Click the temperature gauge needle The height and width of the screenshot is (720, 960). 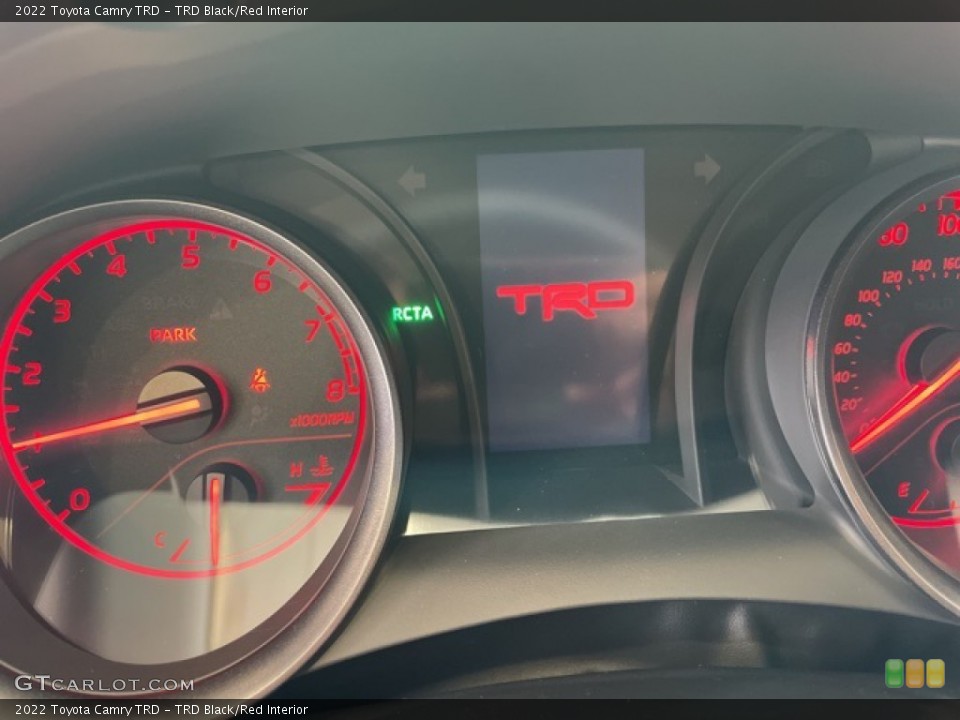[x=215, y=520]
